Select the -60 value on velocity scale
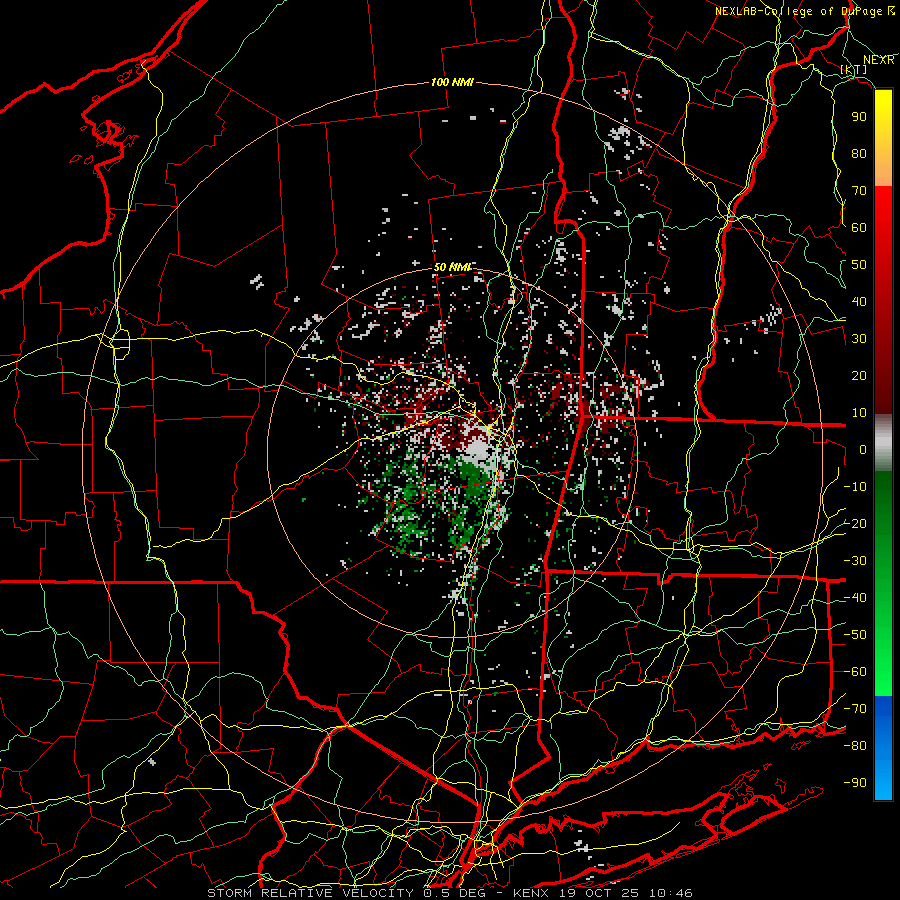Image resolution: width=900 pixels, height=900 pixels. pyautogui.click(x=855, y=672)
